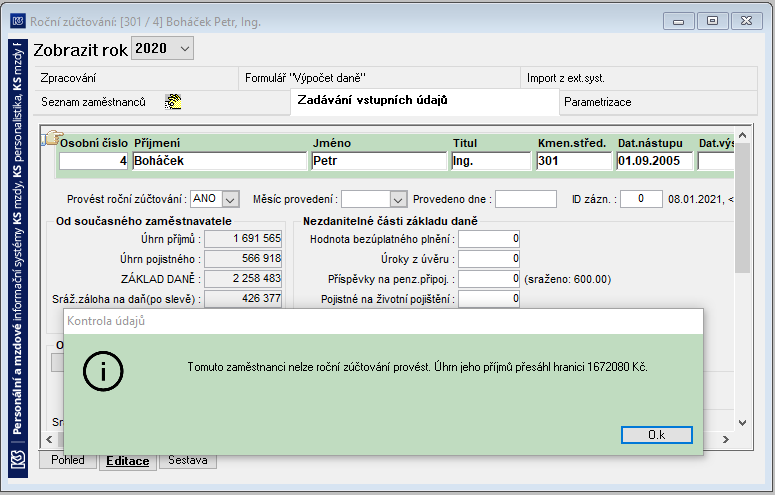This screenshot has height=495, width=775.
Task: Click the ID zázn. field
Action: 641,199
